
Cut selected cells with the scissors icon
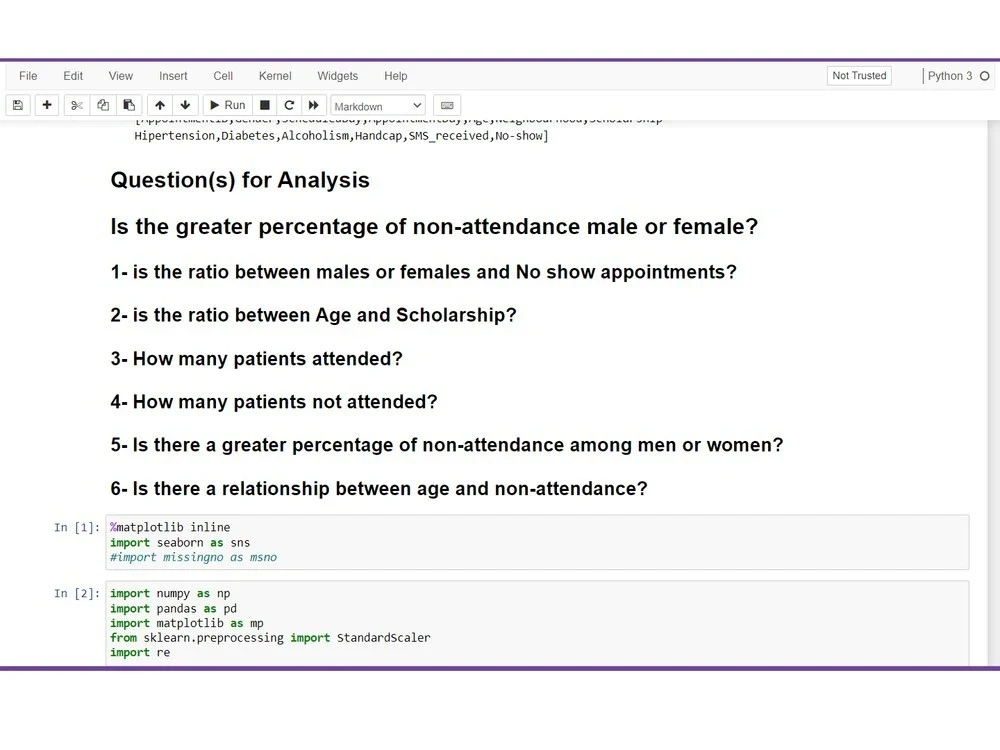[x=77, y=105]
